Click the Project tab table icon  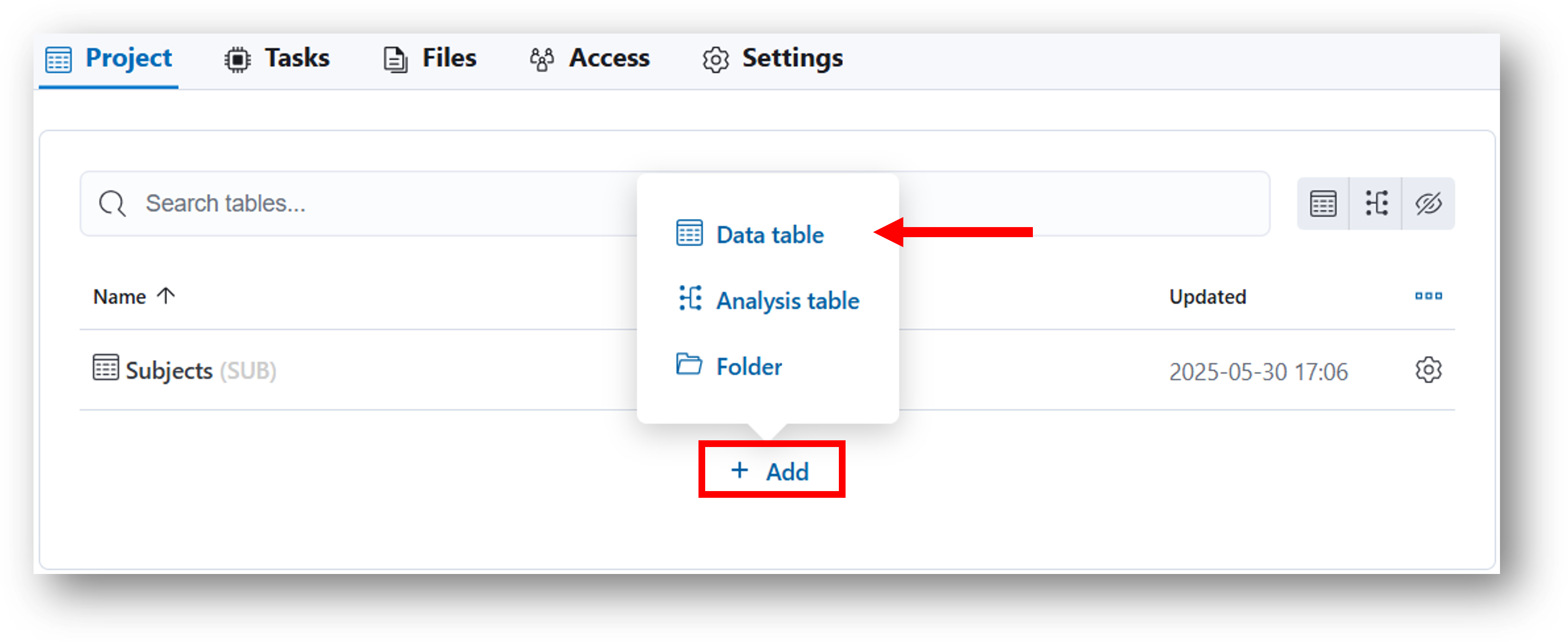pyautogui.click(x=58, y=59)
